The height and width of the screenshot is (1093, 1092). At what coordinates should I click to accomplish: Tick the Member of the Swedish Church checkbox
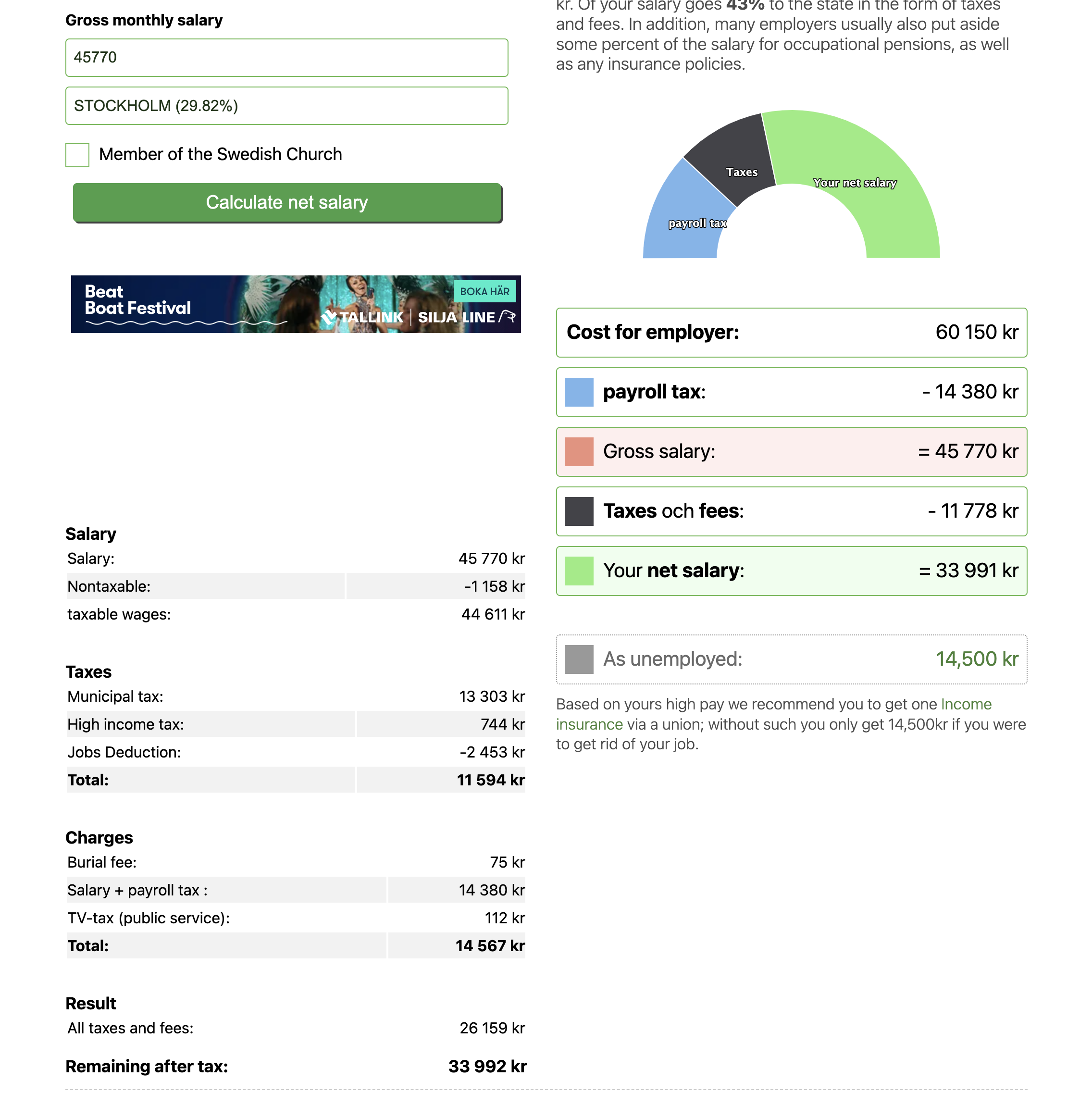click(x=77, y=155)
